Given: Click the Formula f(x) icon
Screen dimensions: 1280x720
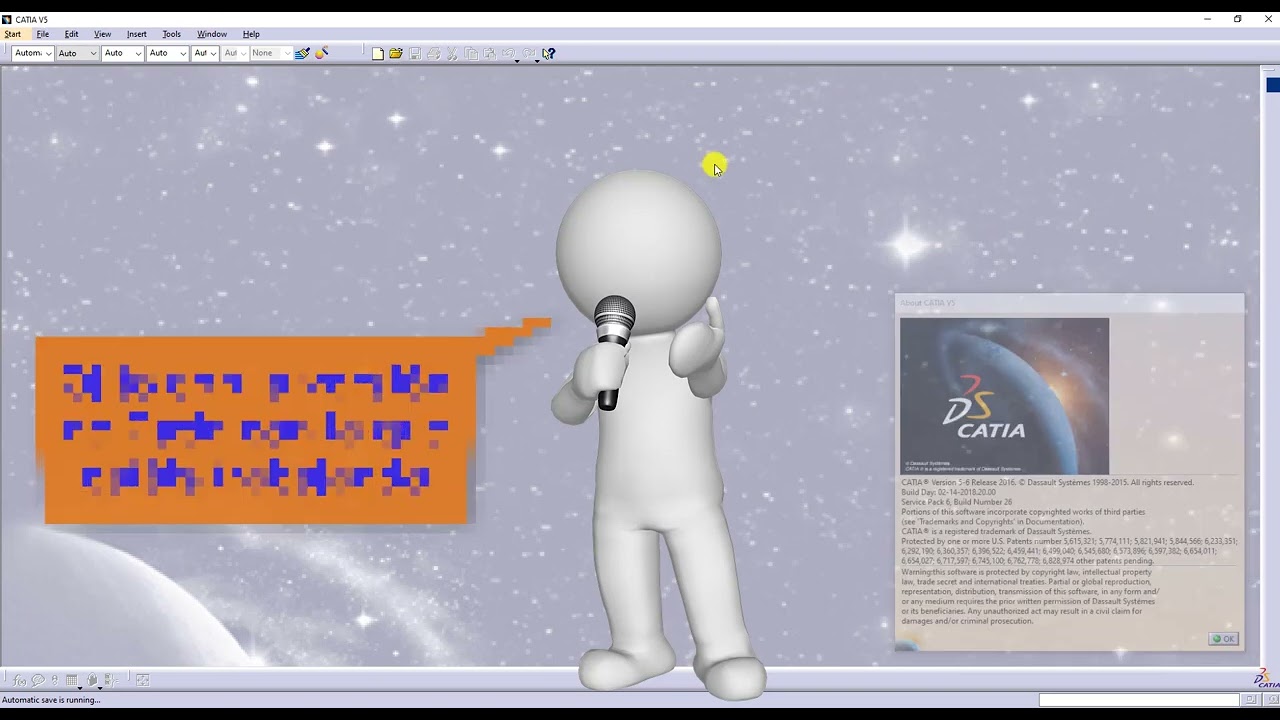Looking at the screenshot, I should [19, 680].
